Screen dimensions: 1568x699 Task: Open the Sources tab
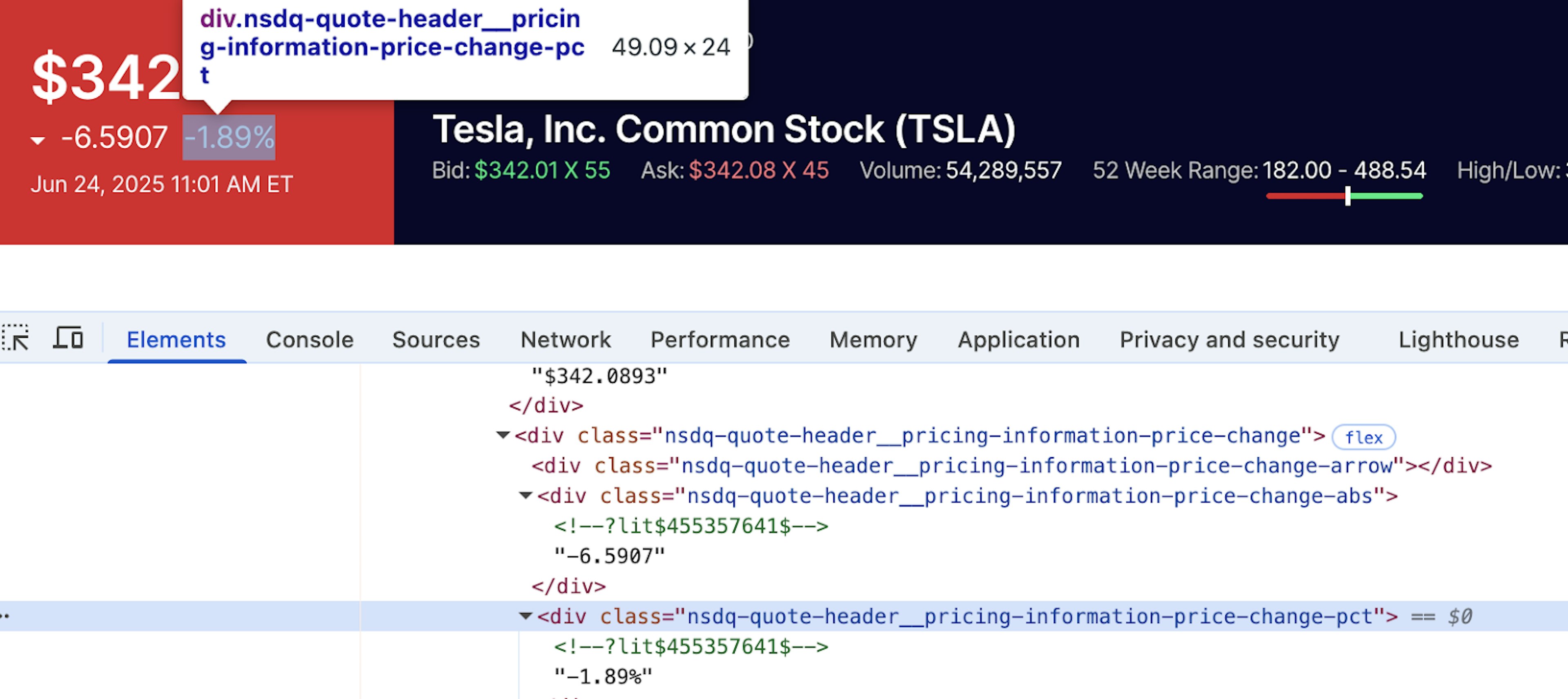[436, 339]
